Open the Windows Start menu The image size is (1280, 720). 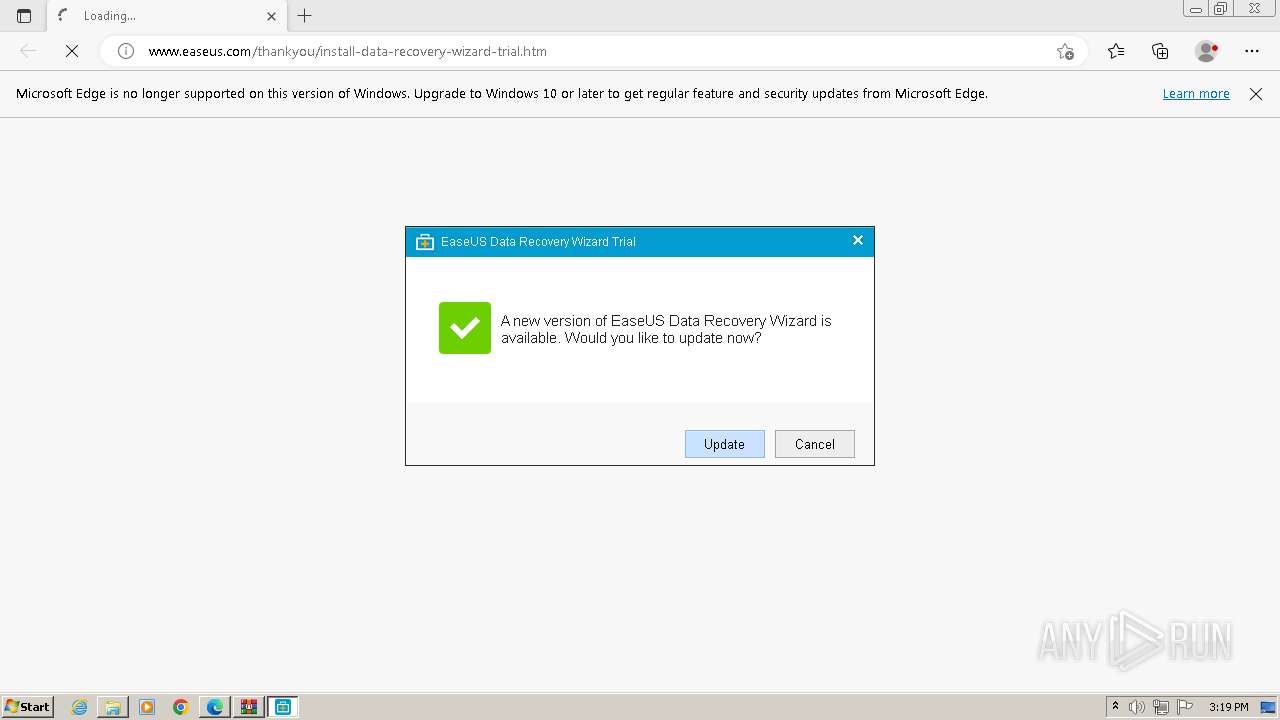(x=27, y=707)
